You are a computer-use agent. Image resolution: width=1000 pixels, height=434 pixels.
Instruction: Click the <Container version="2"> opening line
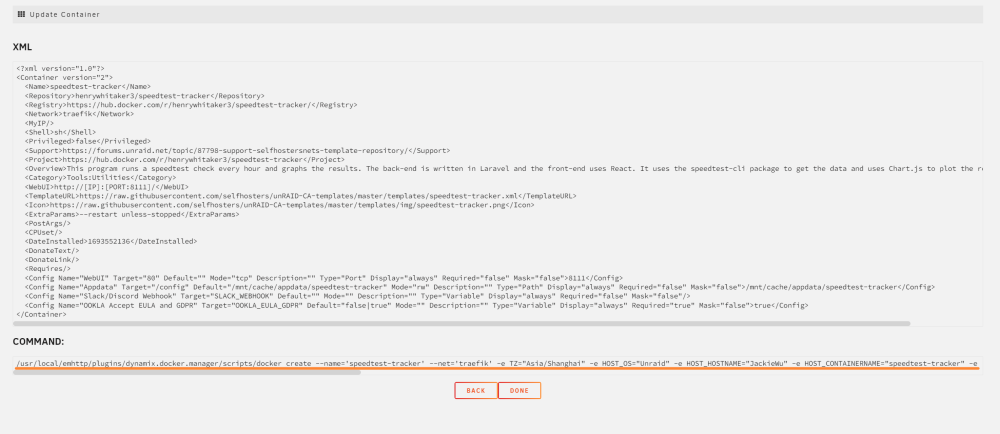(64, 77)
